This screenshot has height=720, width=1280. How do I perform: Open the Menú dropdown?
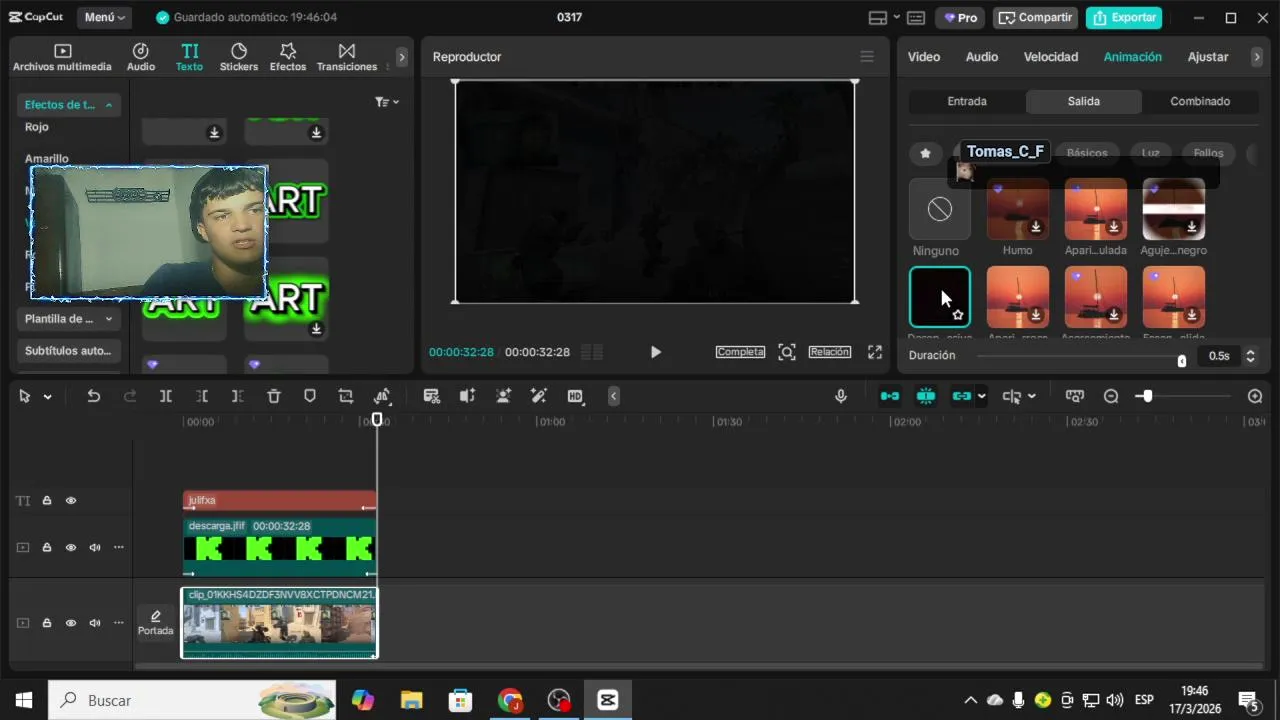point(104,17)
